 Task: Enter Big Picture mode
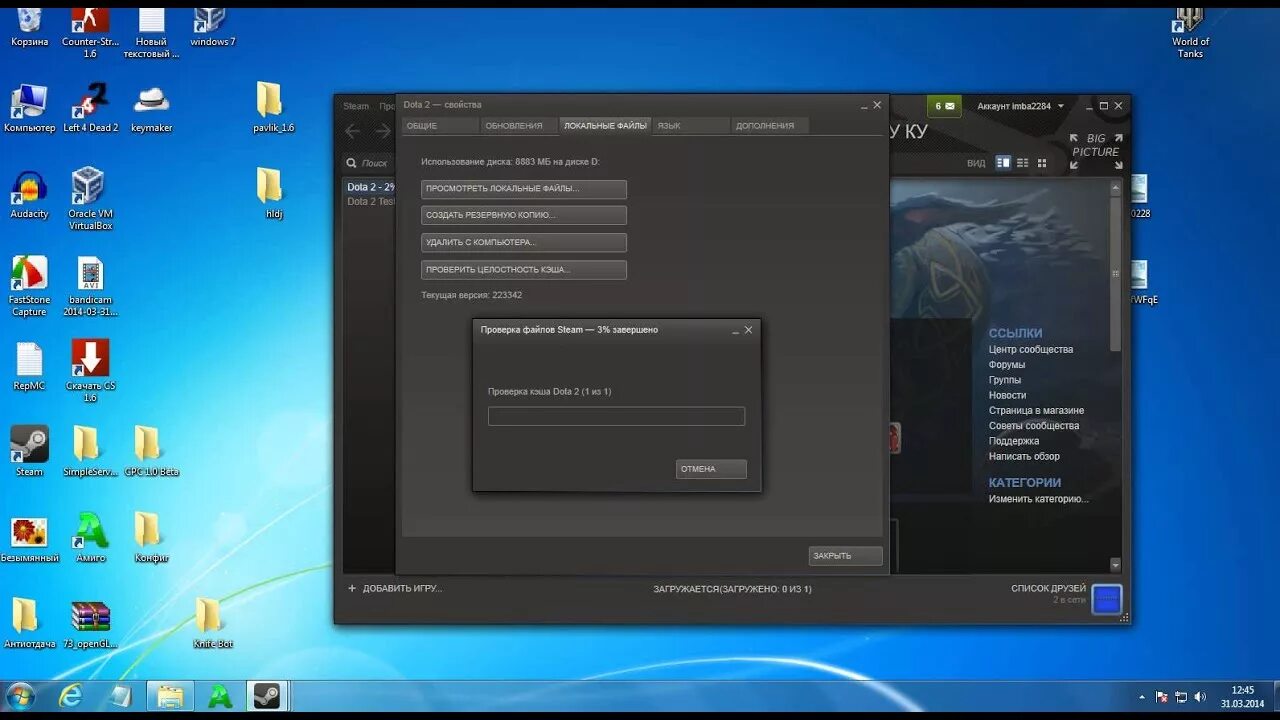1096,151
